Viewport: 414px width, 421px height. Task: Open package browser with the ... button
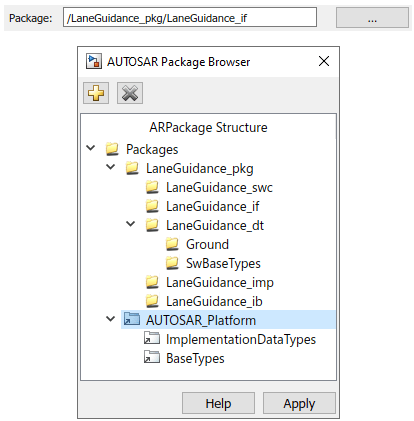372,18
